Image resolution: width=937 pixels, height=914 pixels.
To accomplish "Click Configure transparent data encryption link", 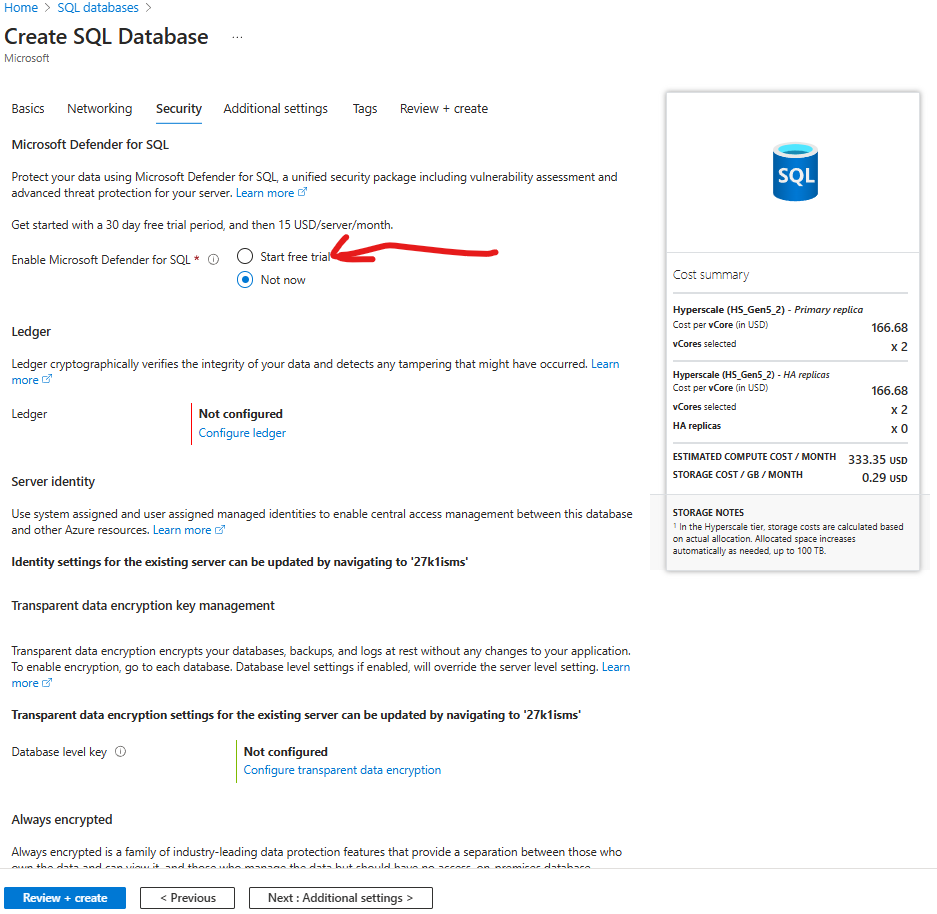I will point(342,770).
